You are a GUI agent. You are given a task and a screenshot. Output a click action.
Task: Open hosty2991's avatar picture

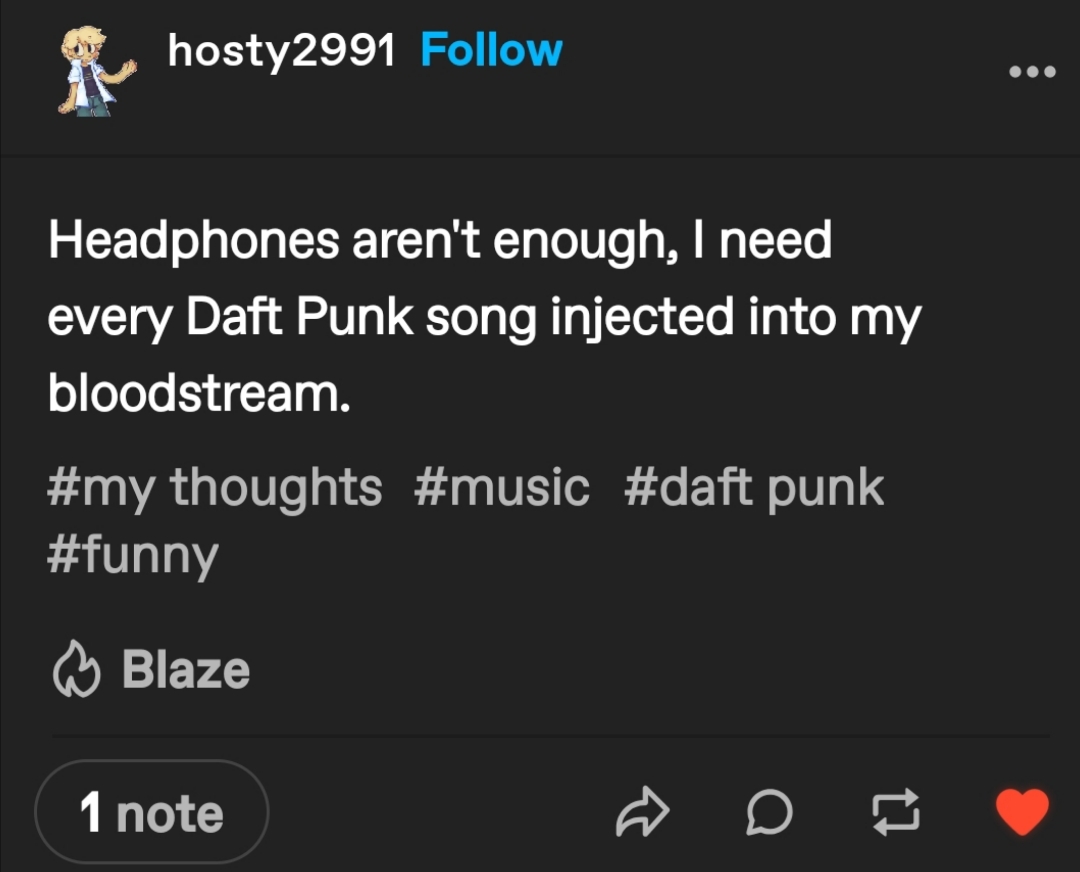[x=95, y=71]
